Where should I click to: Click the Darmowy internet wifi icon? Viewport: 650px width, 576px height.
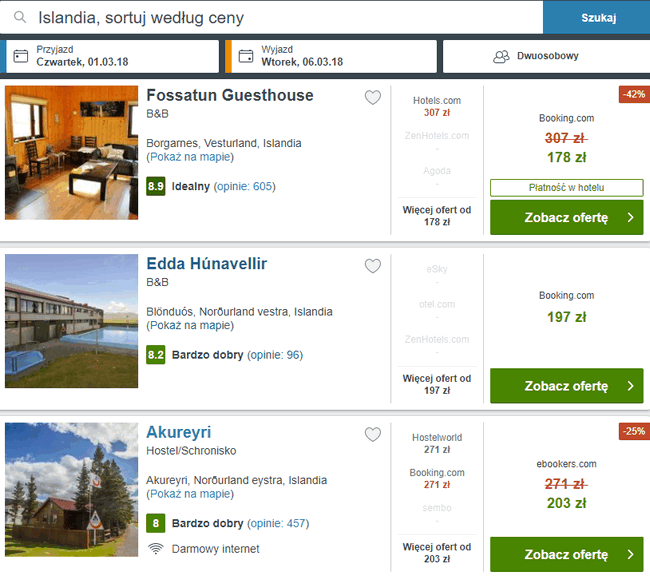click(x=155, y=549)
